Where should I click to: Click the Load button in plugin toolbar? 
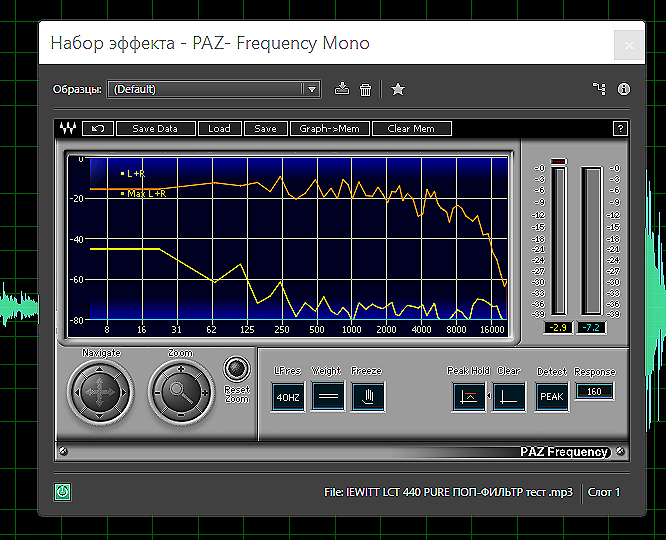219,128
